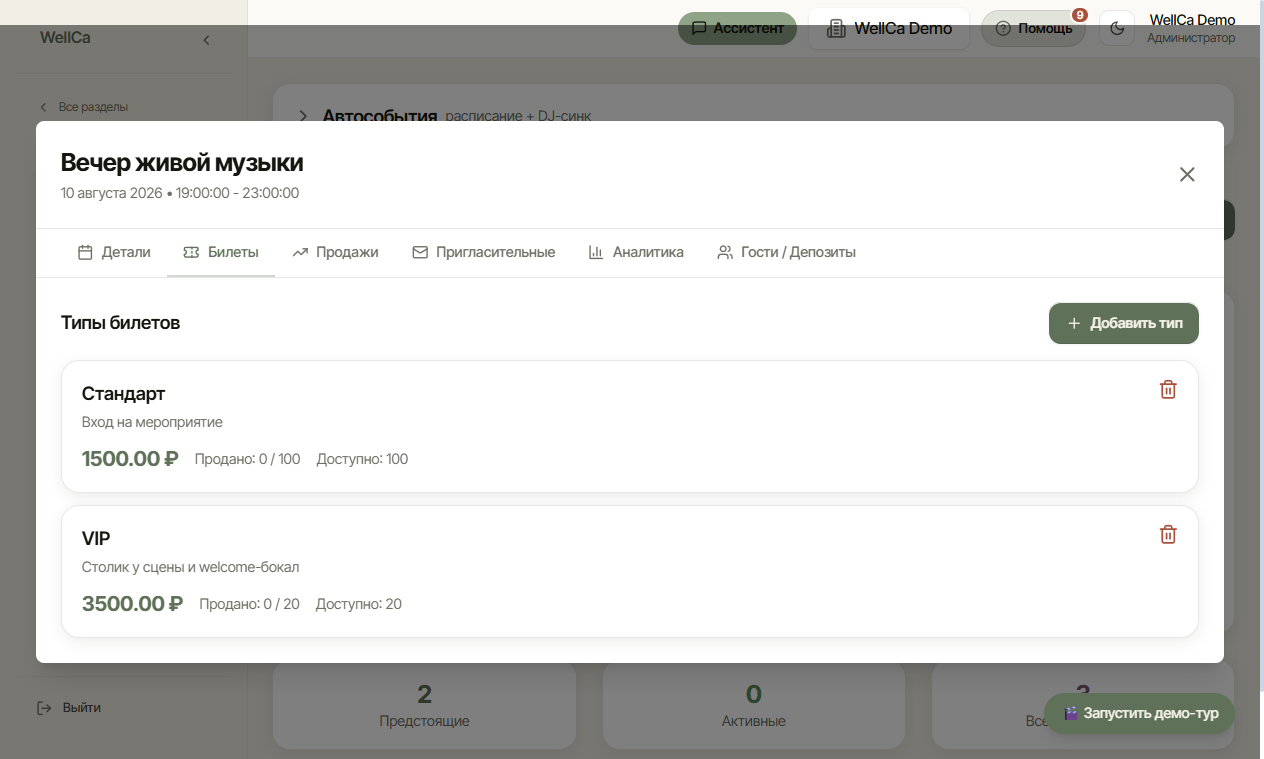Image resolution: width=1264 pixels, height=759 pixels.
Task: Click the Вход на мероприятие description
Action: click(152, 422)
